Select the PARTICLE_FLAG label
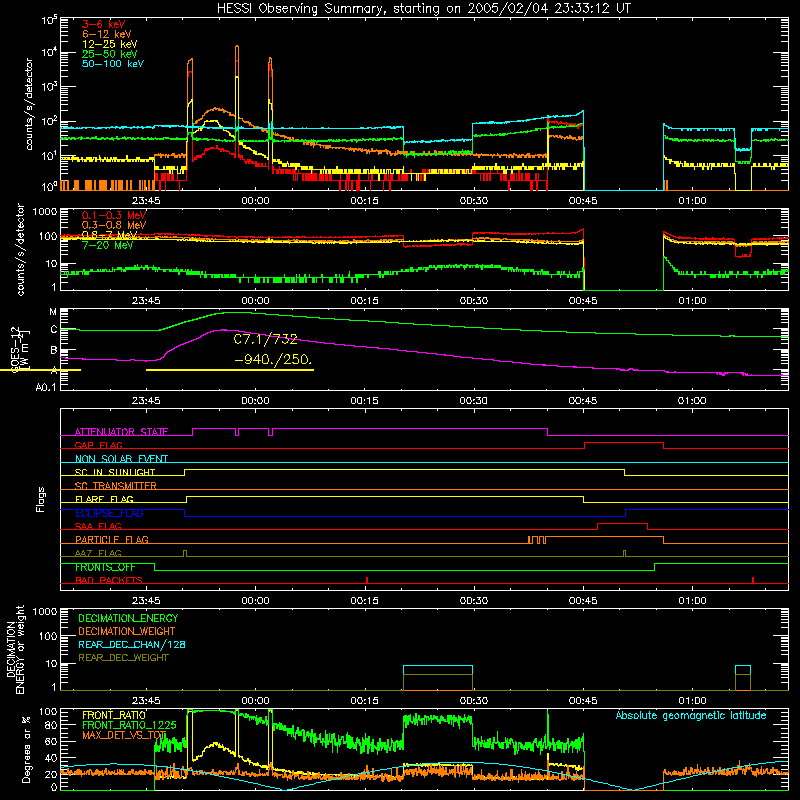This screenshot has height=800, width=800. pos(112,539)
